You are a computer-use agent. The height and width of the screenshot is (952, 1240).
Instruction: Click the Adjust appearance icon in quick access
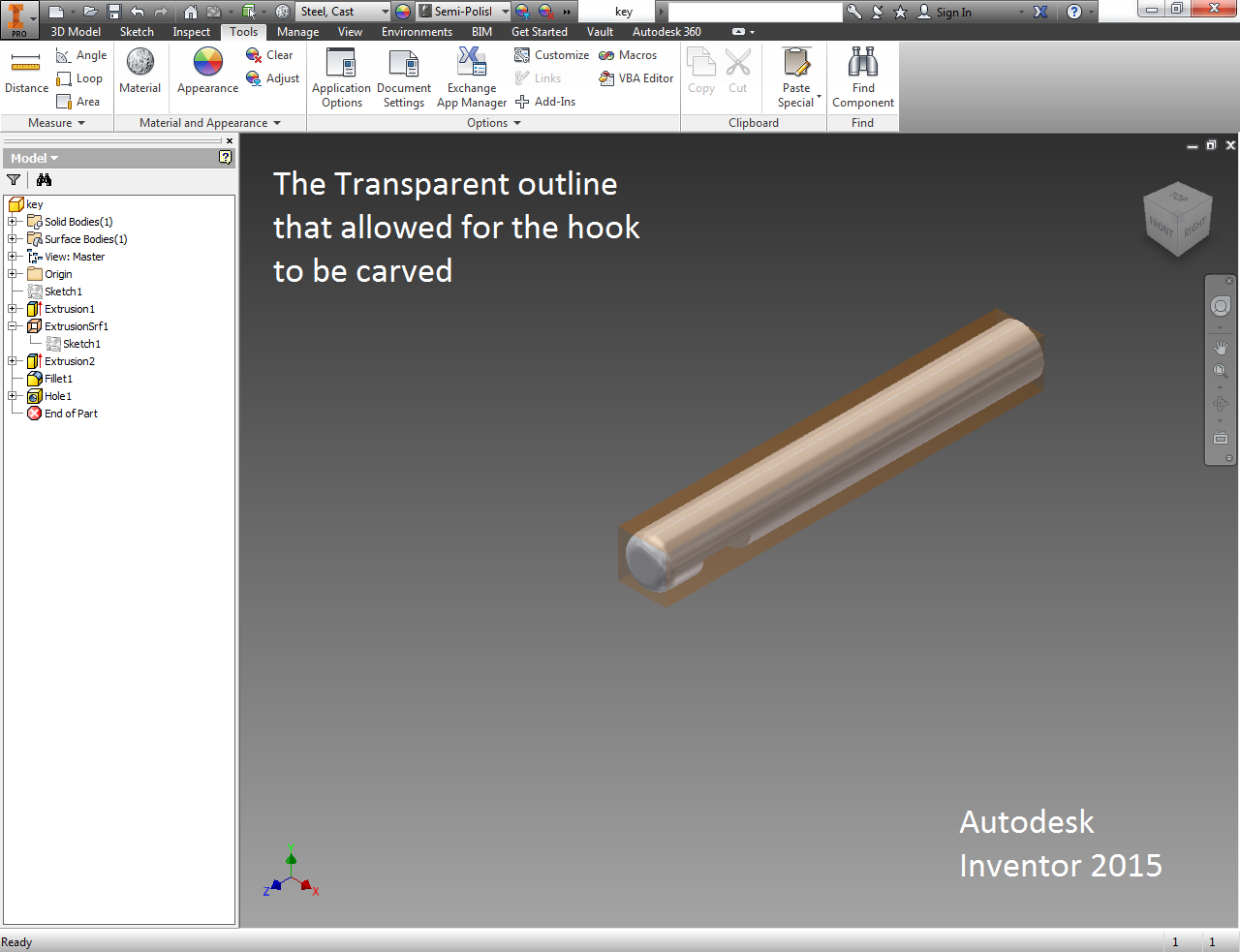tap(522, 12)
